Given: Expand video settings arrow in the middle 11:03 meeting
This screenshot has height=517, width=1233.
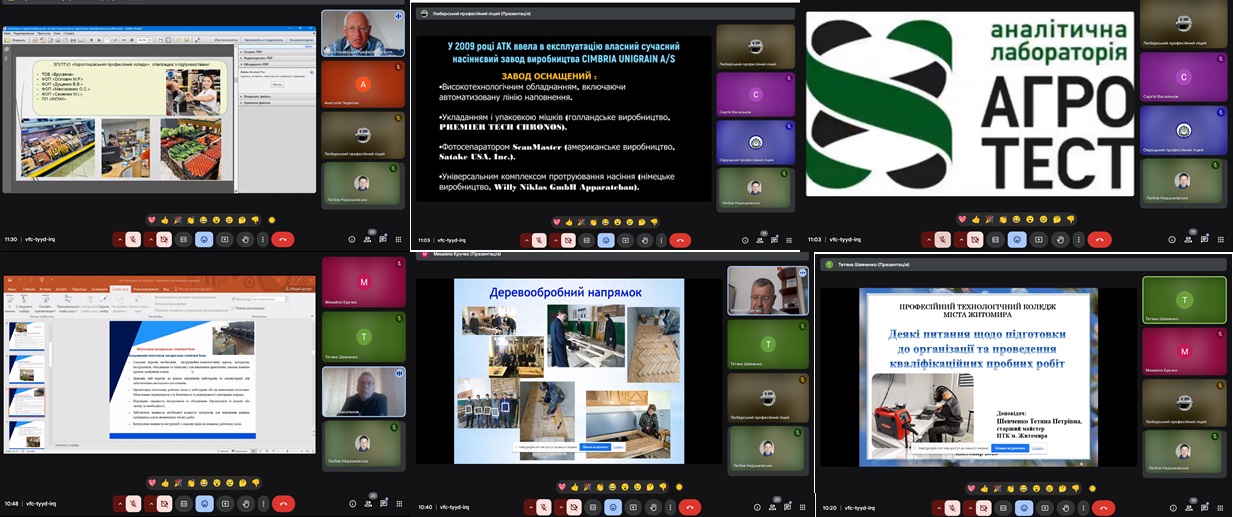Looking at the screenshot, I should click(556, 240).
